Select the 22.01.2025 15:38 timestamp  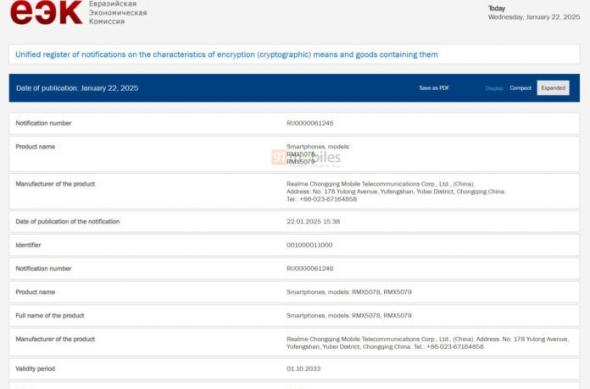point(313,222)
